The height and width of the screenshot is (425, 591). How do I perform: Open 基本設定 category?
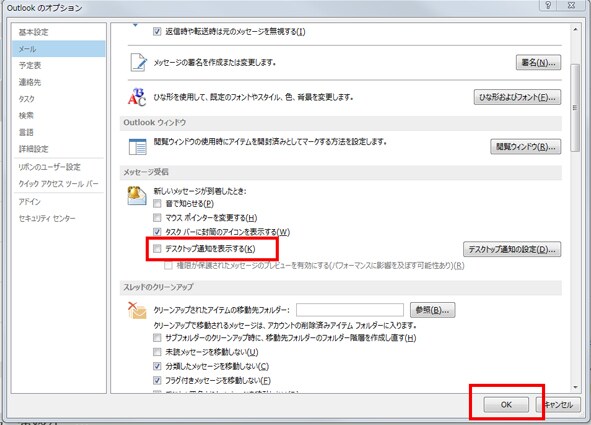[x=58, y=32]
